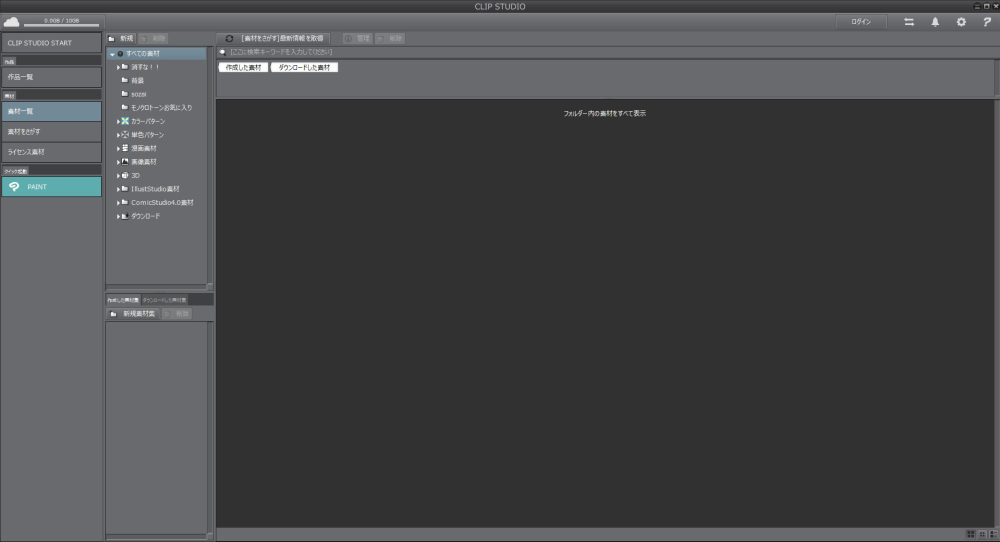1000x542 pixels.
Task: Open 作品一覧 works list
Action: tap(51, 77)
